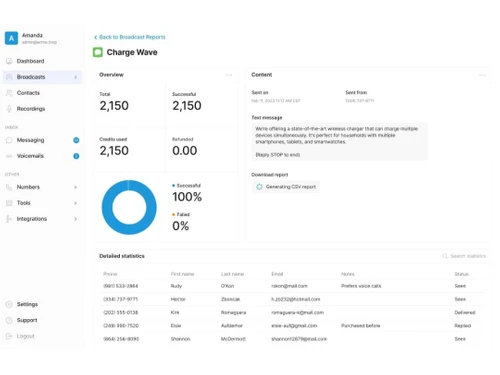Open Support page
This screenshot has height=375, width=500.
coord(27,320)
